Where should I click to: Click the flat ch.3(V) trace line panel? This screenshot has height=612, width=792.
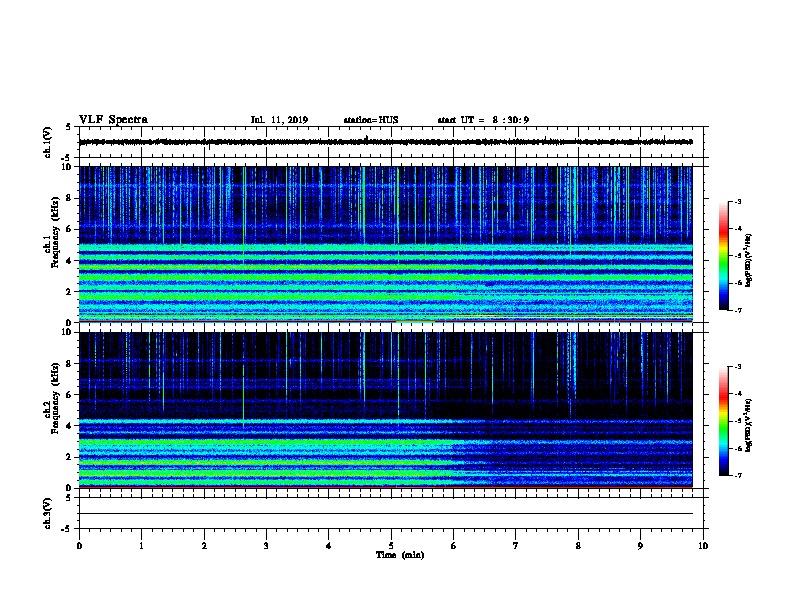[391, 513]
